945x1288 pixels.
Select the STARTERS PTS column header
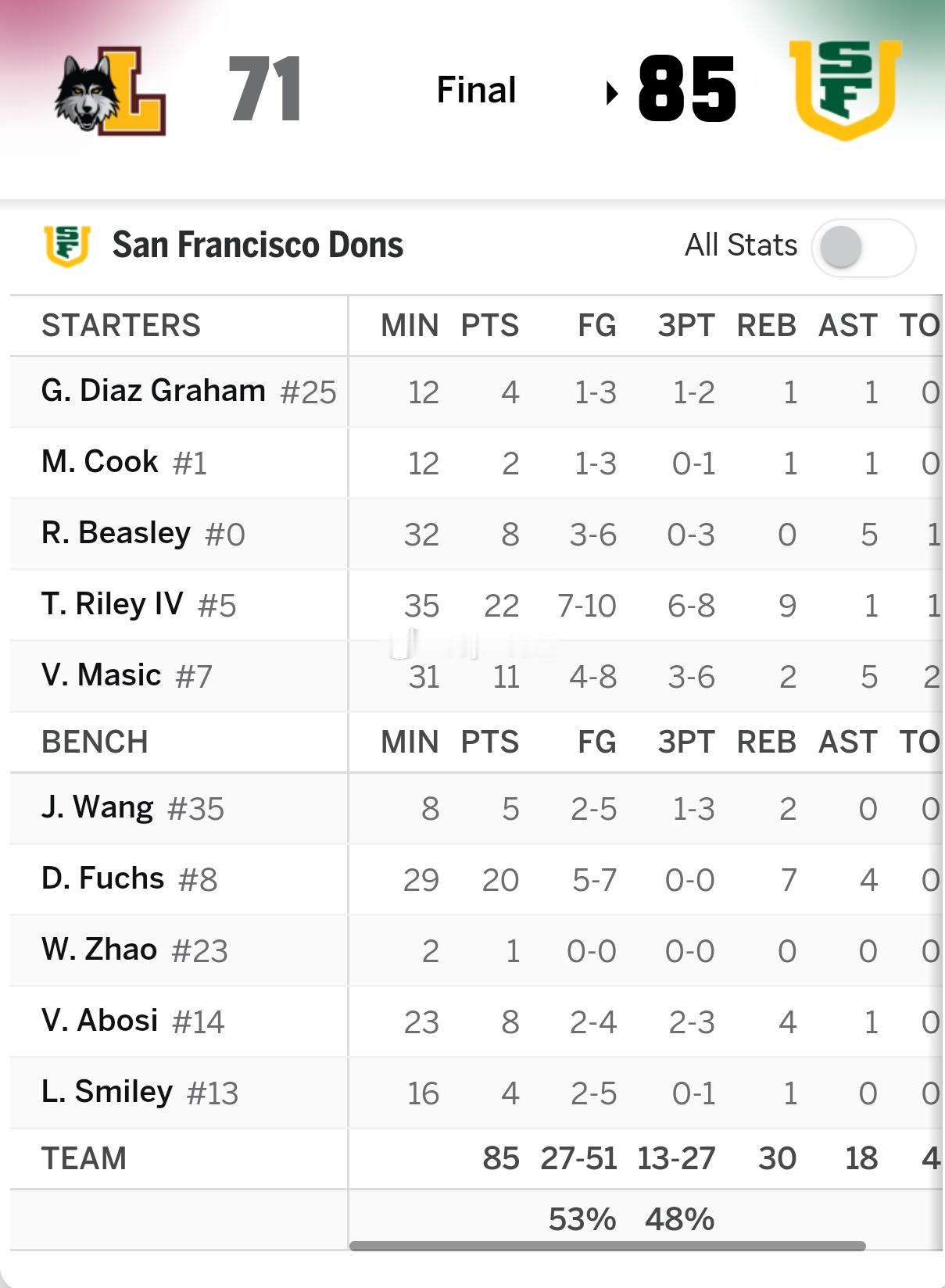[x=490, y=326]
